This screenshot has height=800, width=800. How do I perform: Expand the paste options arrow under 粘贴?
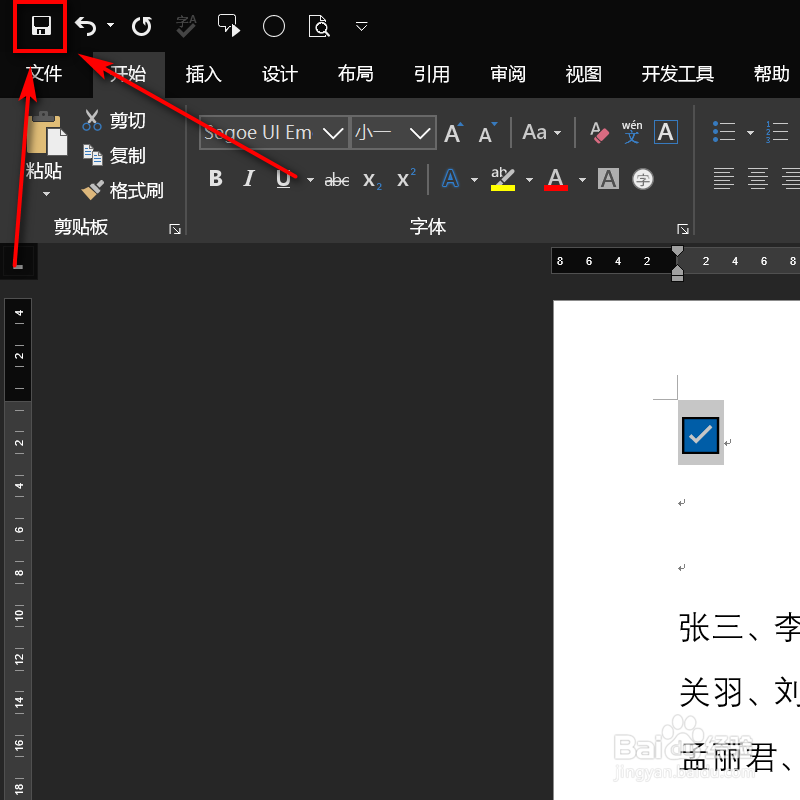click(46, 194)
